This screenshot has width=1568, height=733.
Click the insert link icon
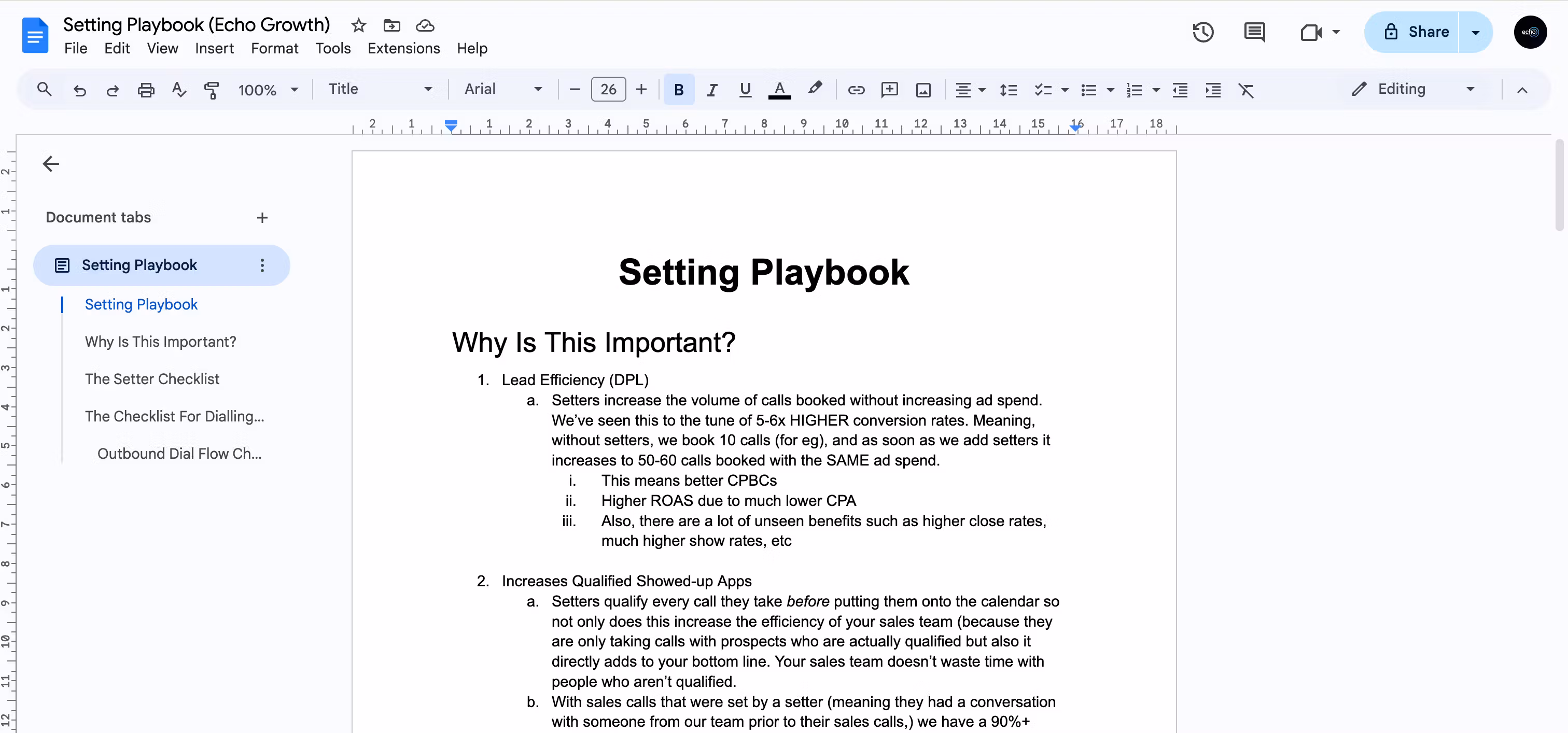click(856, 90)
